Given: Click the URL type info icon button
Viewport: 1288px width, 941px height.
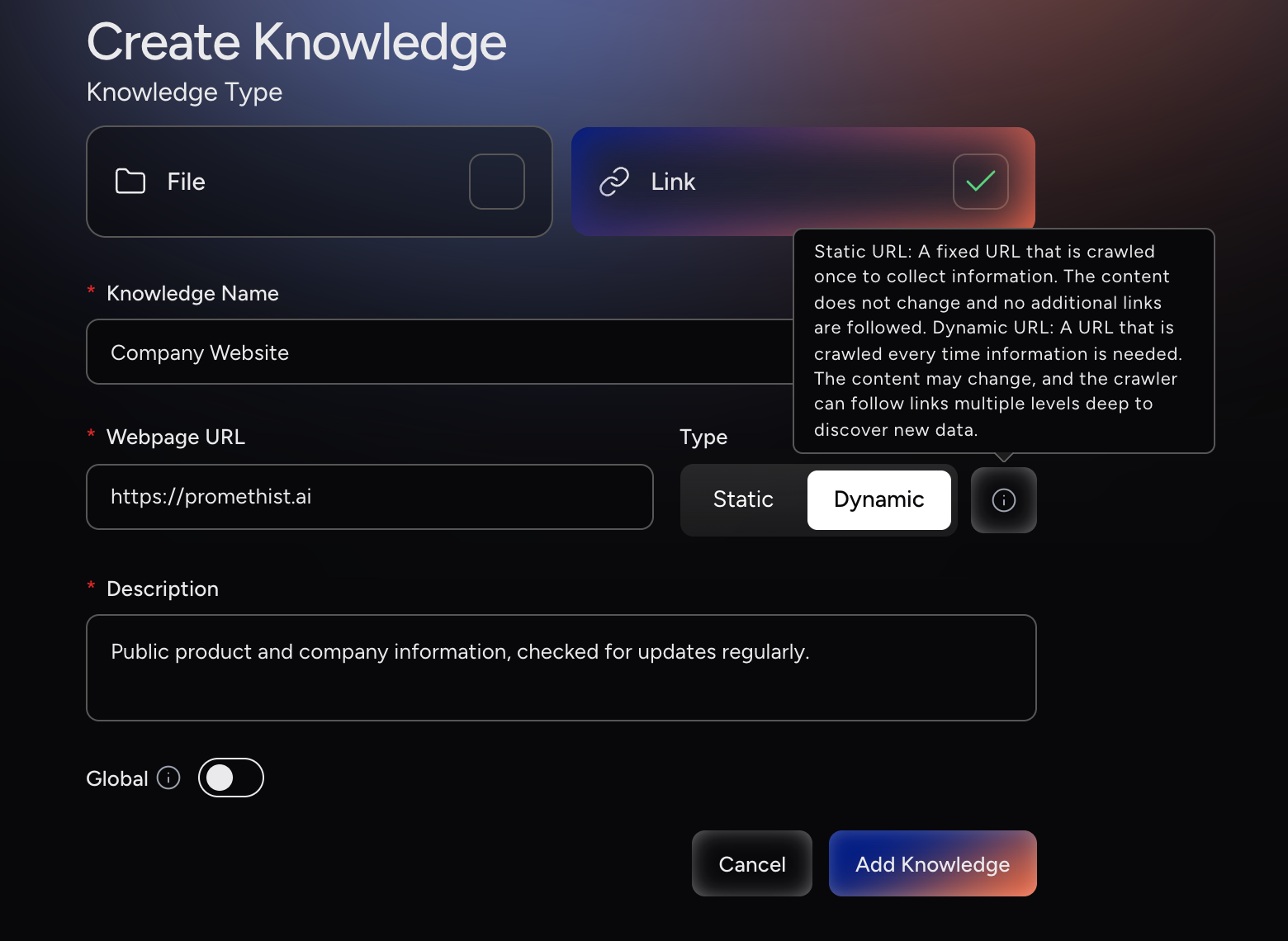Looking at the screenshot, I should [x=1003, y=500].
